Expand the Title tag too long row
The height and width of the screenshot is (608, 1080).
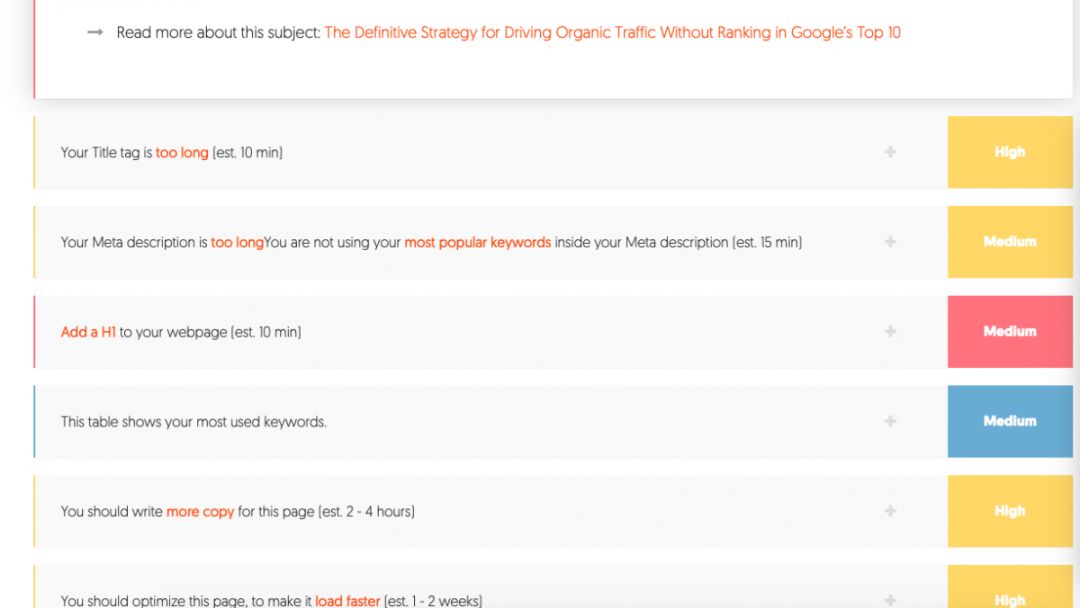click(890, 152)
